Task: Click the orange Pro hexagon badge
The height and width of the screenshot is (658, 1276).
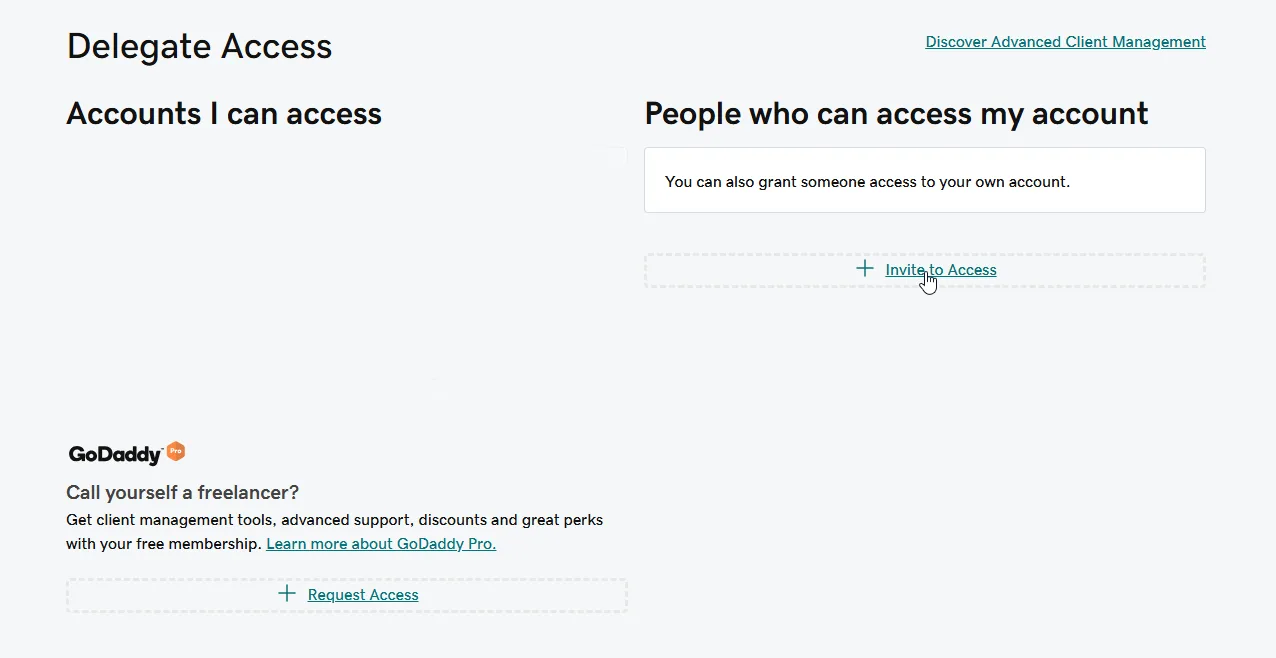Action: pos(176,451)
